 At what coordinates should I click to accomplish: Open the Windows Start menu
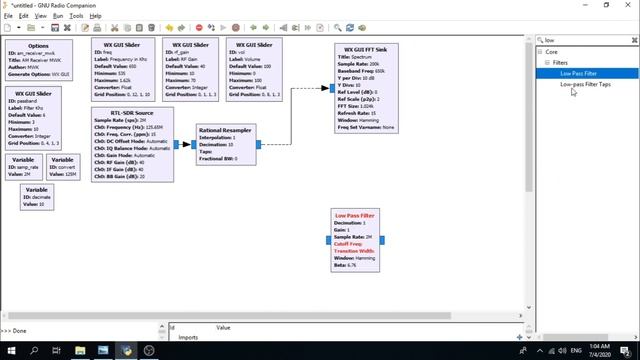[x=11, y=351]
